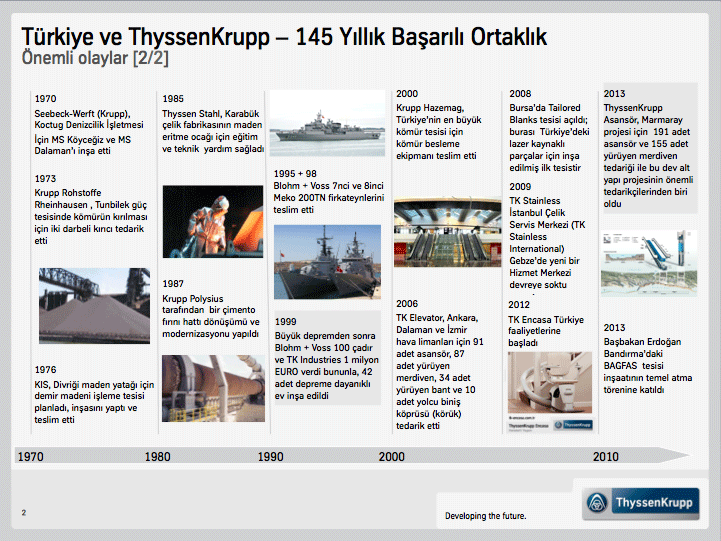The image size is (721, 541).
Task: Click the two docked frigates photo
Action: coord(327,262)
